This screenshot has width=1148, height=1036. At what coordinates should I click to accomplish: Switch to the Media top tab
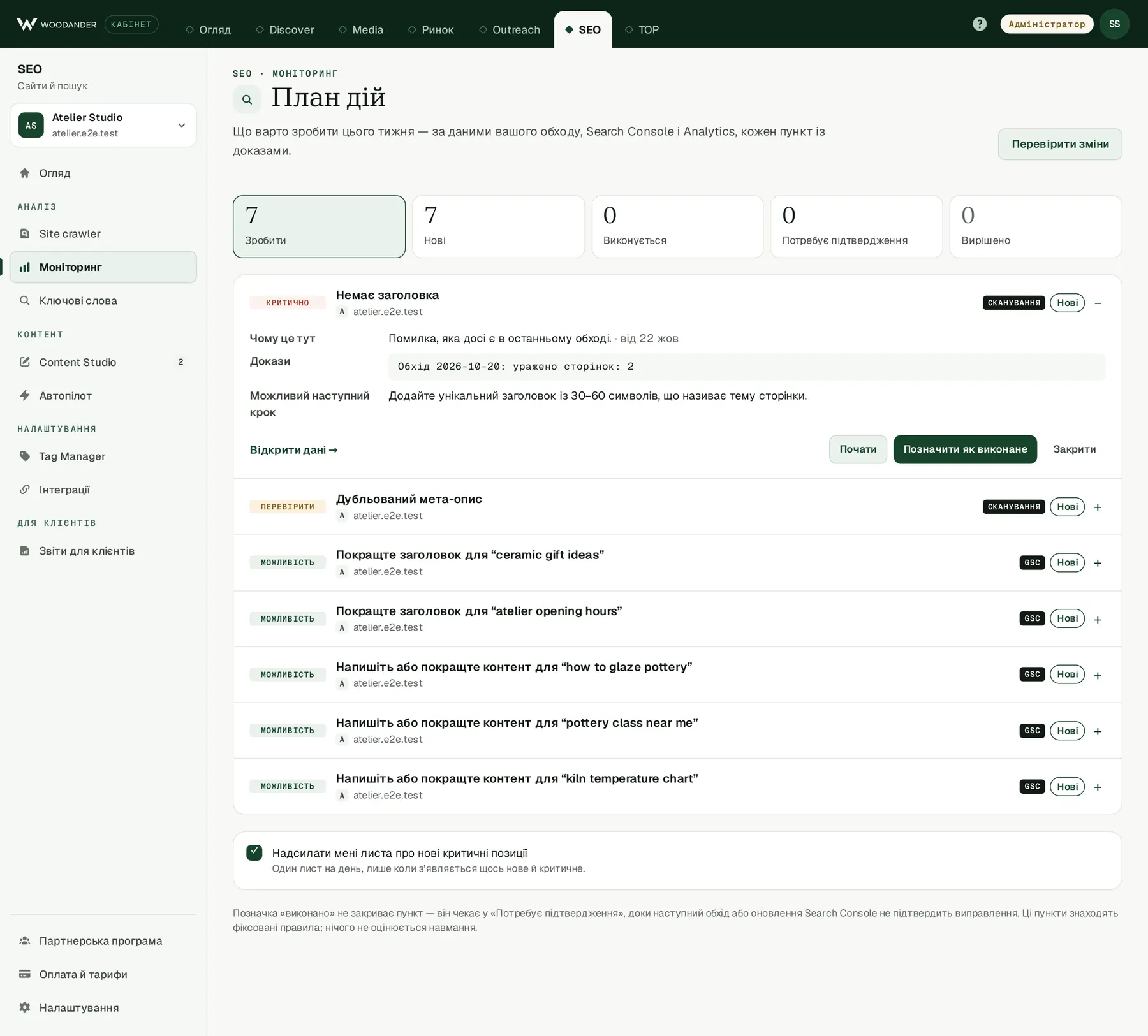click(361, 29)
